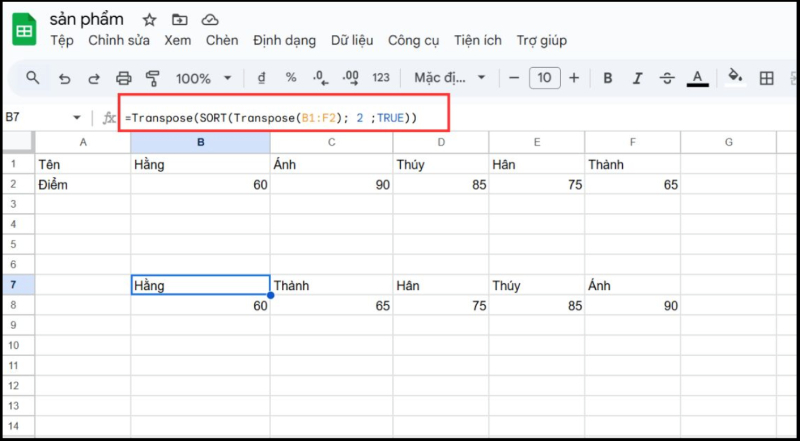Select row 7 header
Screen dimensions: 800x441
(18, 285)
